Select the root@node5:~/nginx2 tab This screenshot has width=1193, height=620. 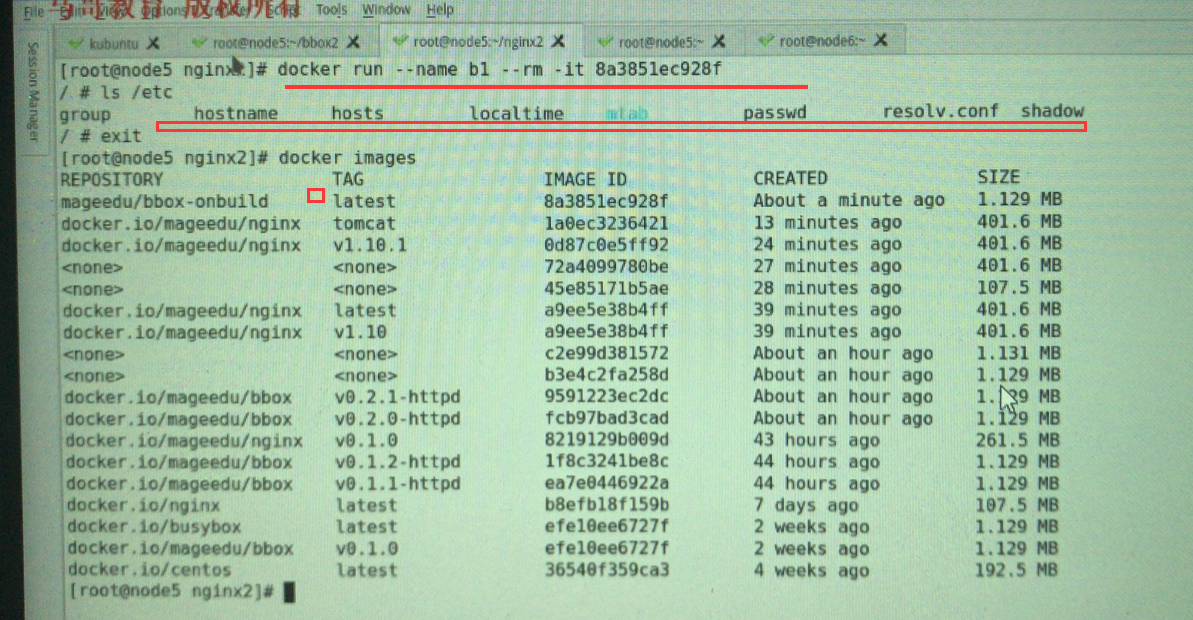coord(478,41)
